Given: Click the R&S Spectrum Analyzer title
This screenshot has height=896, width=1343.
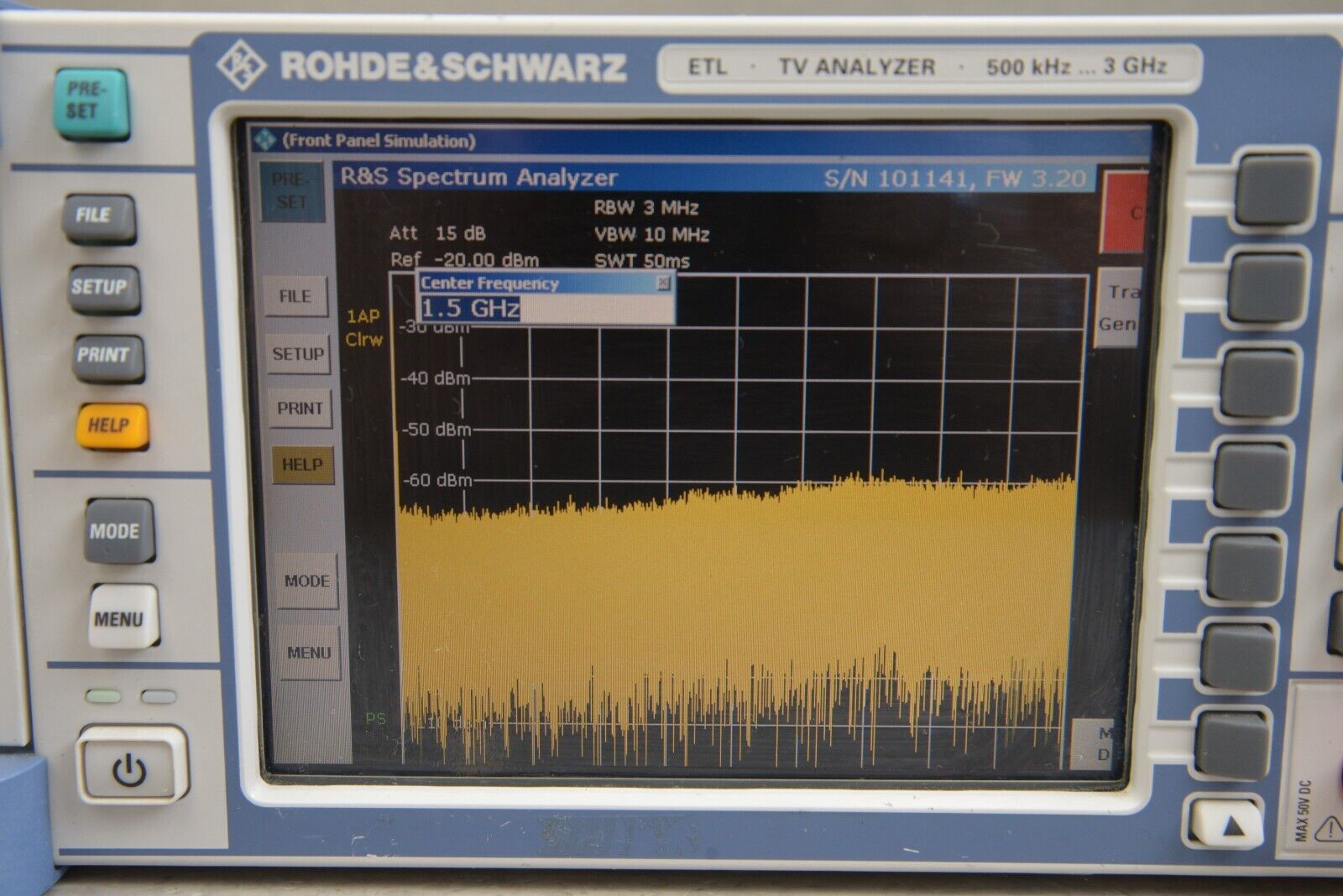Looking at the screenshot, I should (x=478, y=177).
